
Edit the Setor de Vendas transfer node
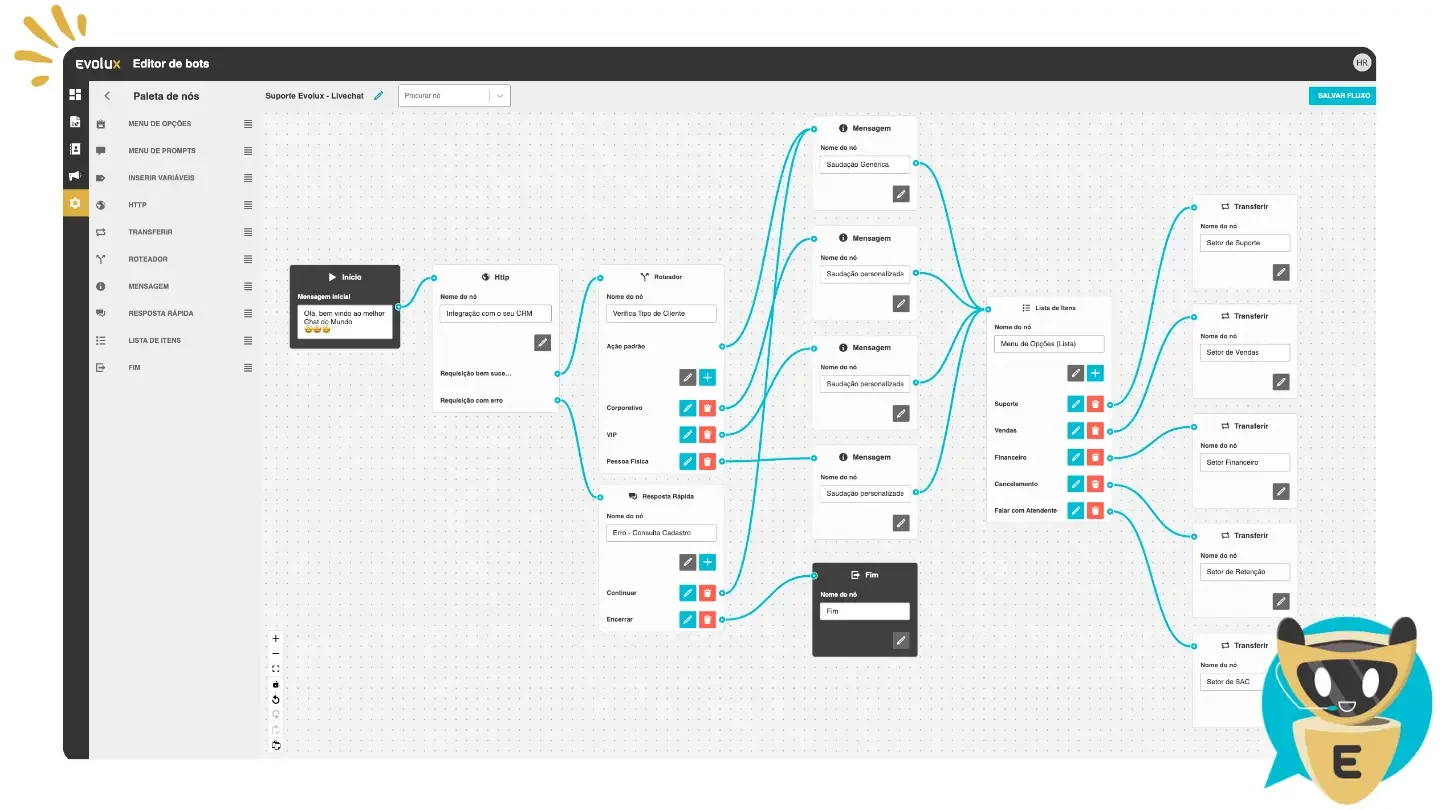(x=1280, y=381)
